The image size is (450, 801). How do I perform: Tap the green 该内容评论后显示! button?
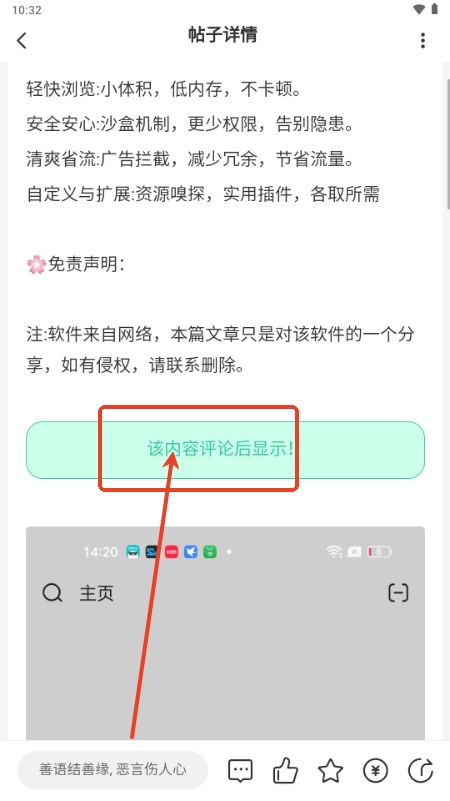click(x=225, y=450)
